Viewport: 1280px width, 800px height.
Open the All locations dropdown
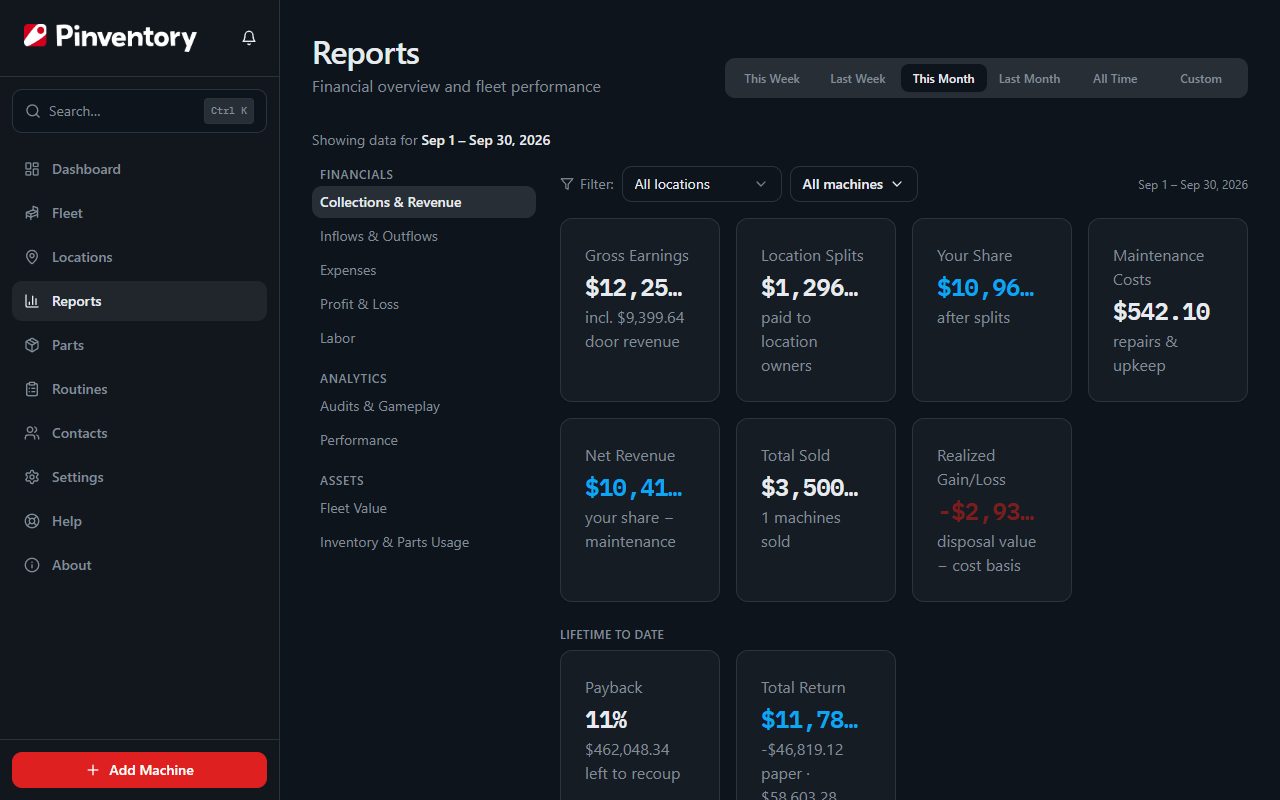pos(701,184)
